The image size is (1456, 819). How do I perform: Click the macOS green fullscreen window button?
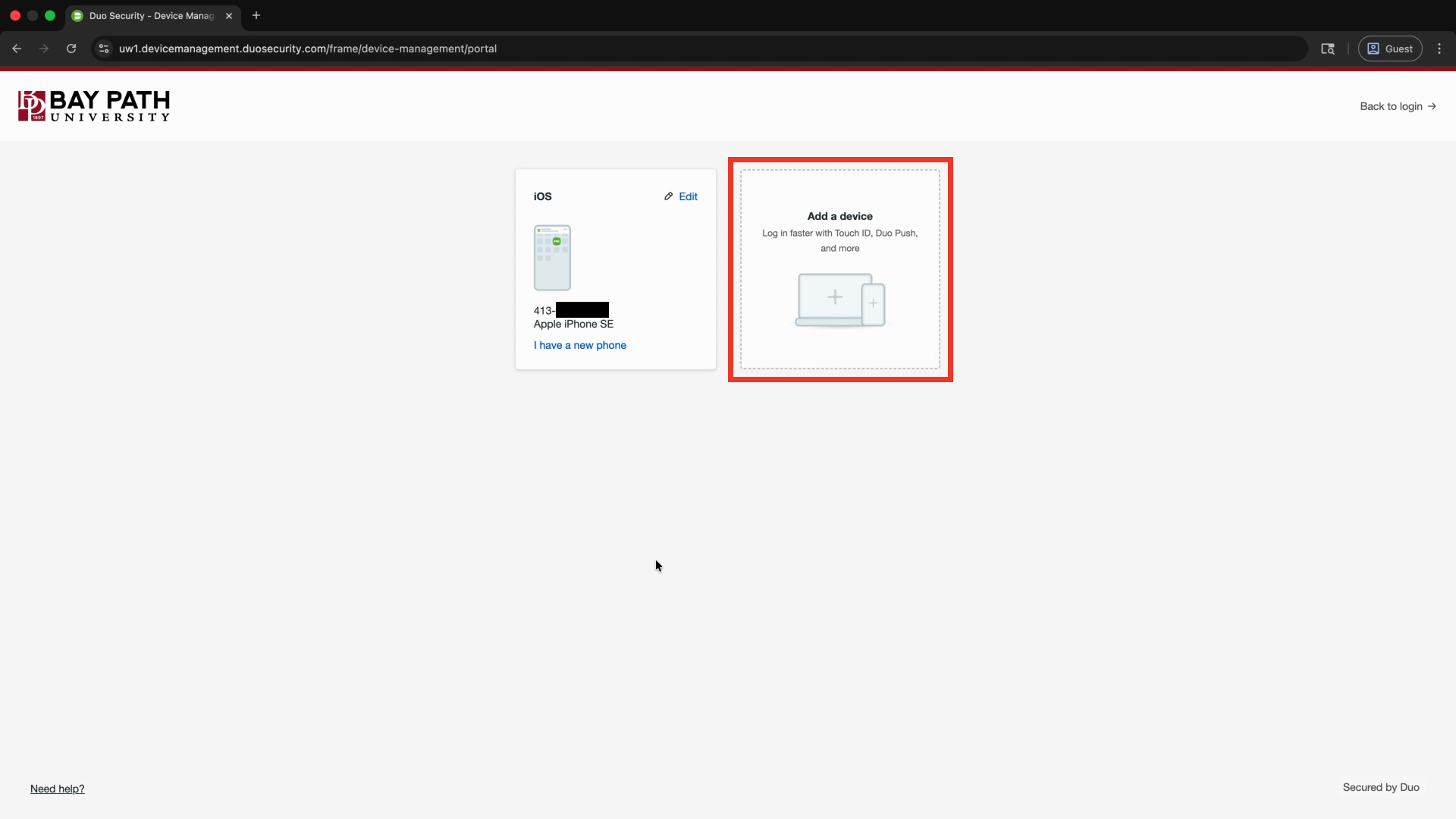[x=50, y=15]
